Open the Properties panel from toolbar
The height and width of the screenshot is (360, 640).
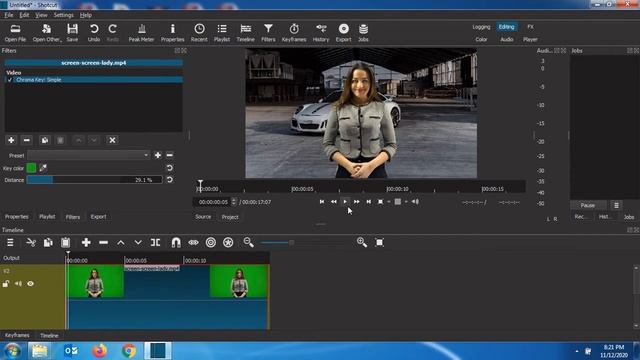(x=172, y=33)
